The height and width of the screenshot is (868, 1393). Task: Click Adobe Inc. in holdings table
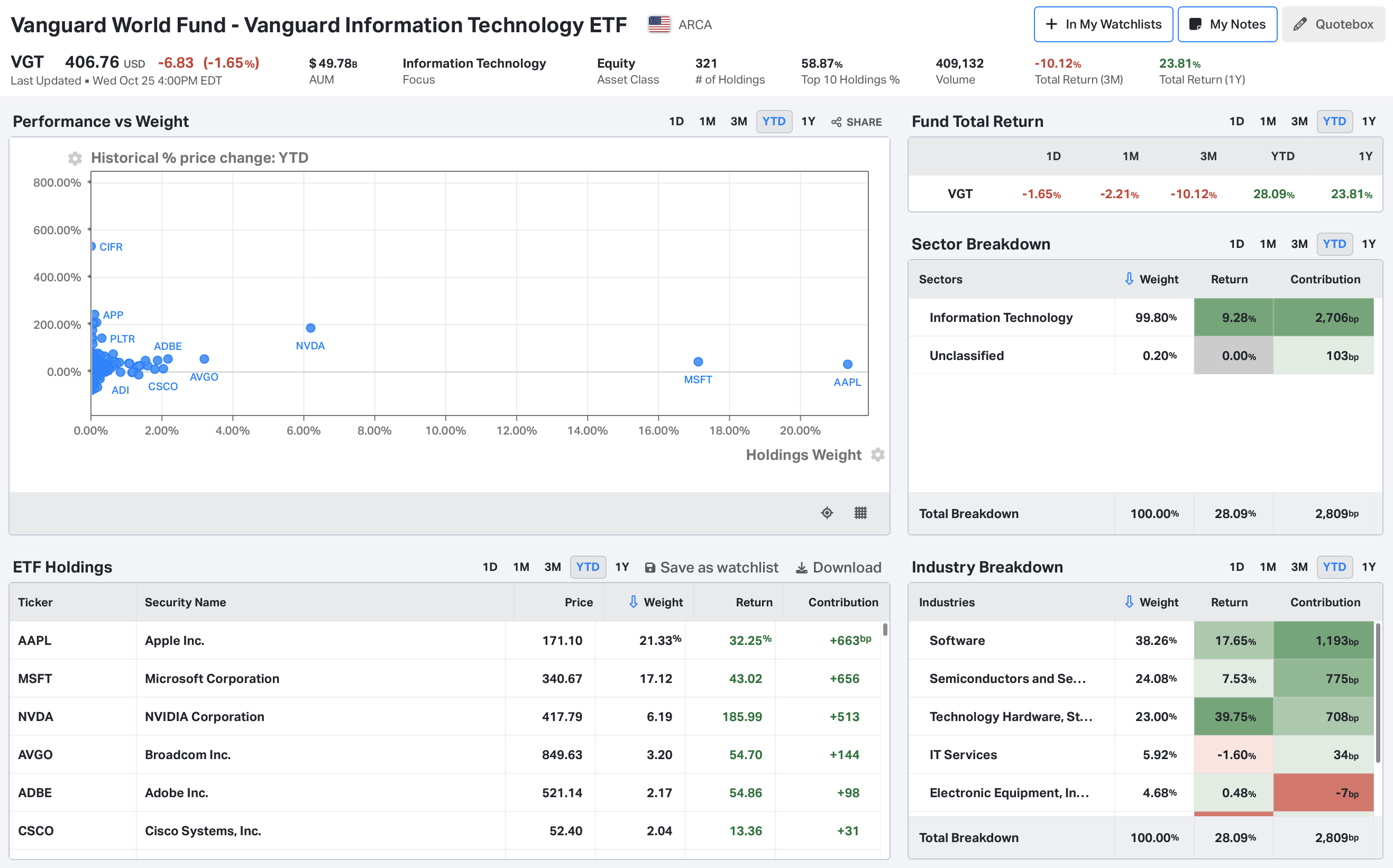176,793
